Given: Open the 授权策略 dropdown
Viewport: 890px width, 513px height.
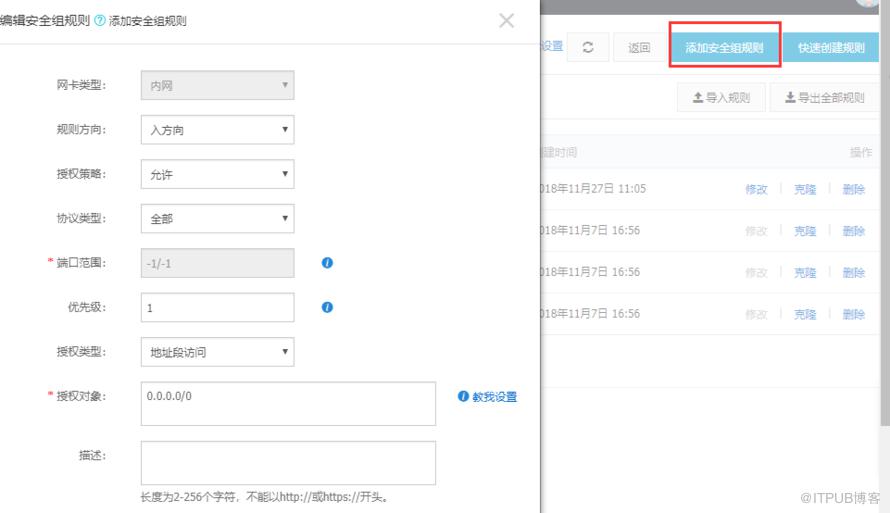Looking at the screenshot, I should point(217,174).
